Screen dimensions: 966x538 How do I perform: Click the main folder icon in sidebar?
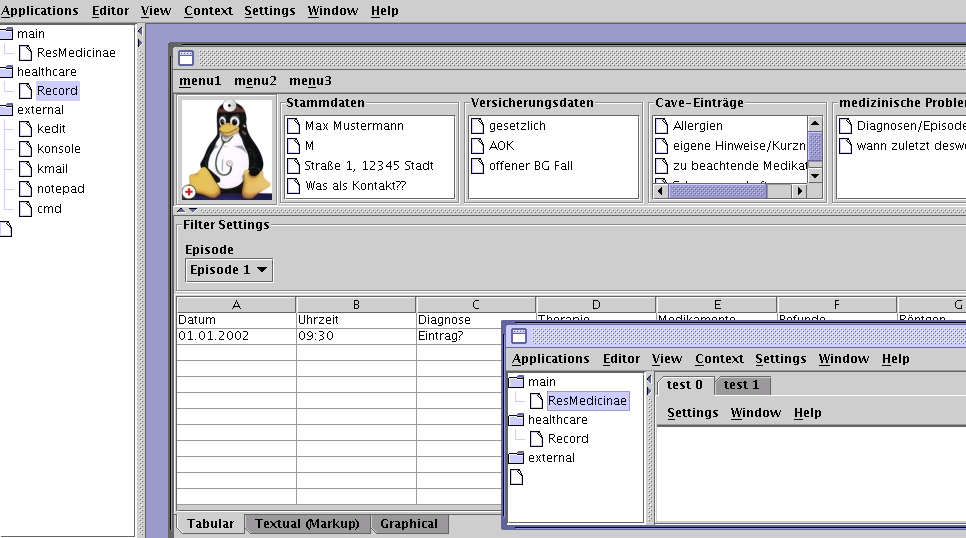pyautogui.click(x=7, y=34)
